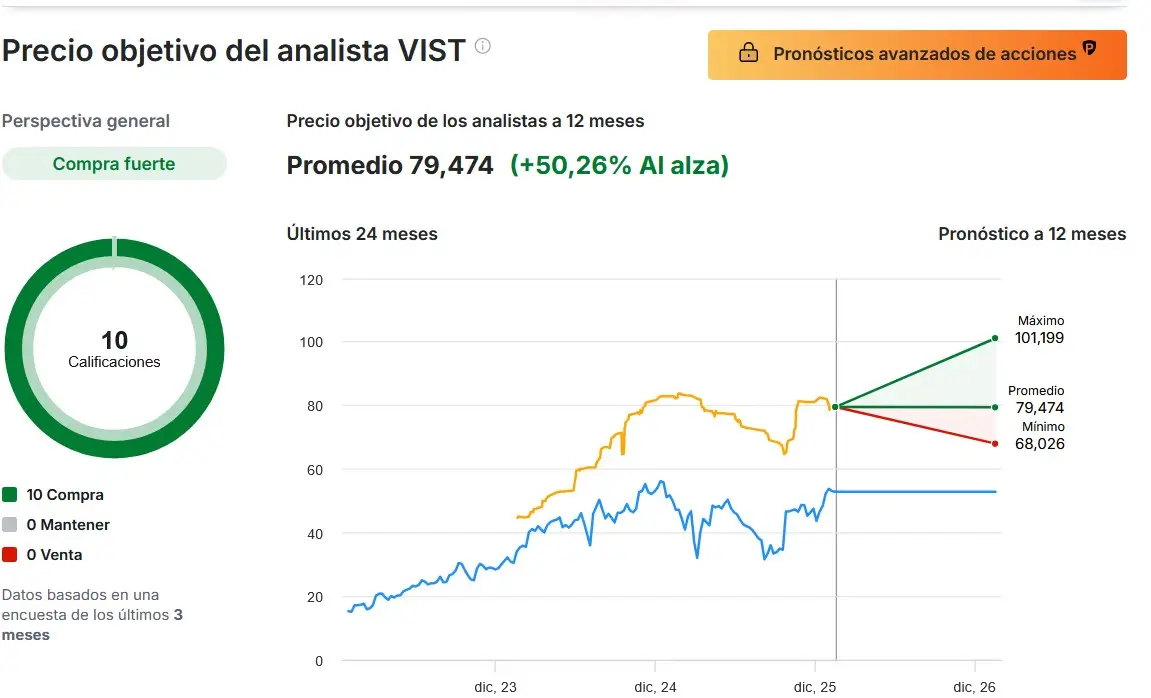Select the Máximo forecast endpoint dot
This screenshot has width=1151, height=698.
click(x=995, y=338)
